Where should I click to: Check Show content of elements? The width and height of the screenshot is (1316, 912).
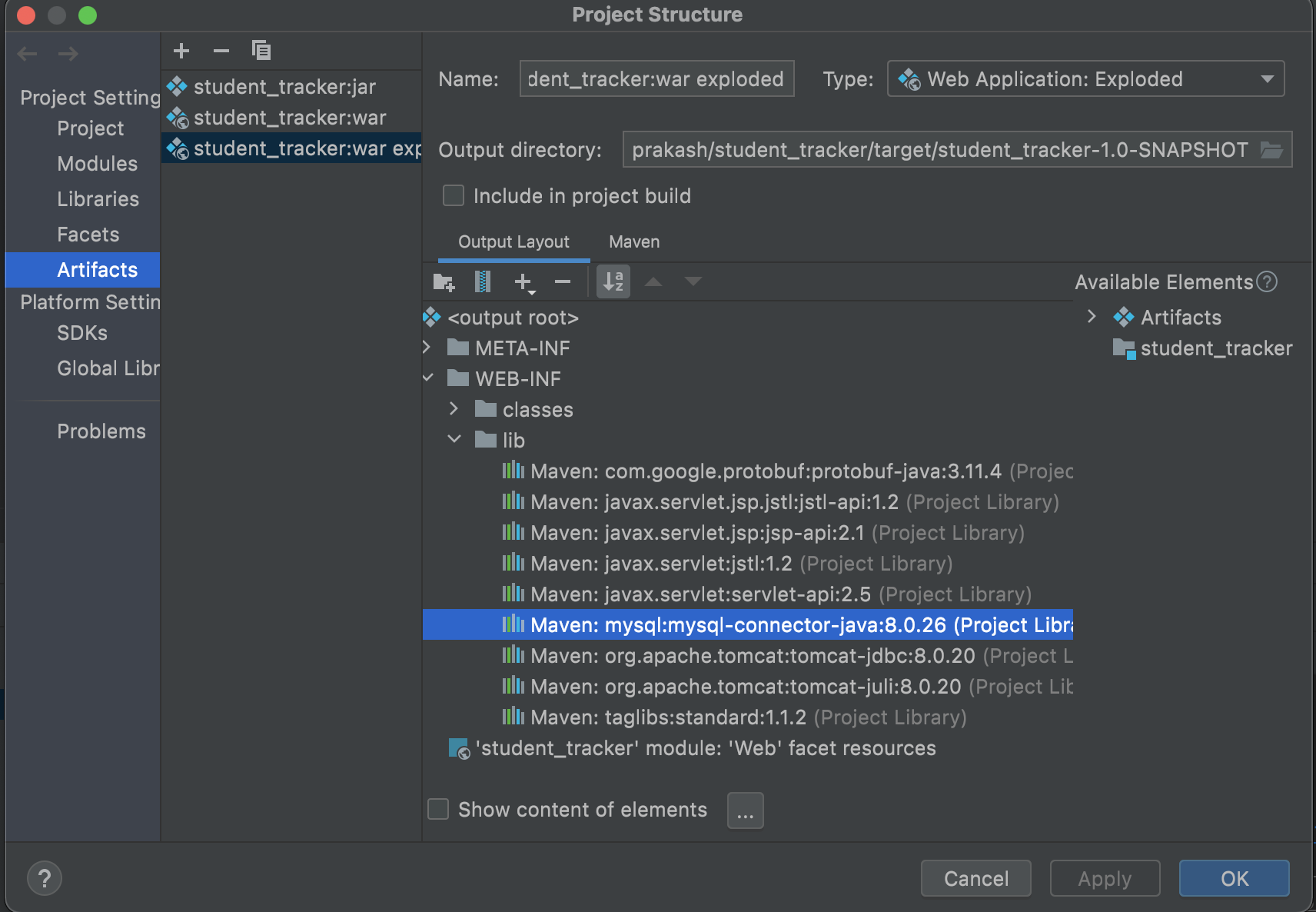[x=438, y=810]
